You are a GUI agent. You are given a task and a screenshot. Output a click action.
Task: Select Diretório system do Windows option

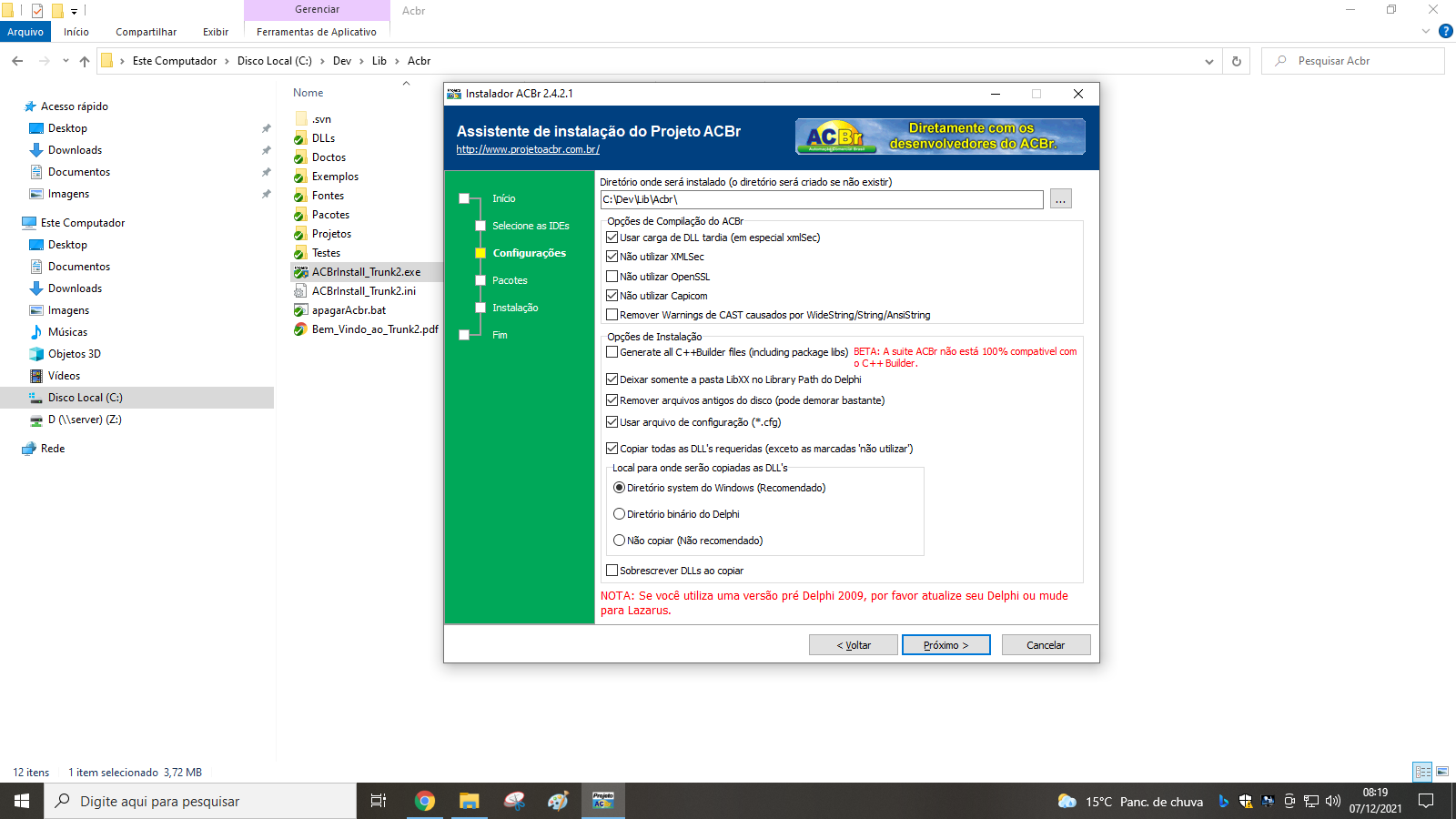tap(620, 488)
